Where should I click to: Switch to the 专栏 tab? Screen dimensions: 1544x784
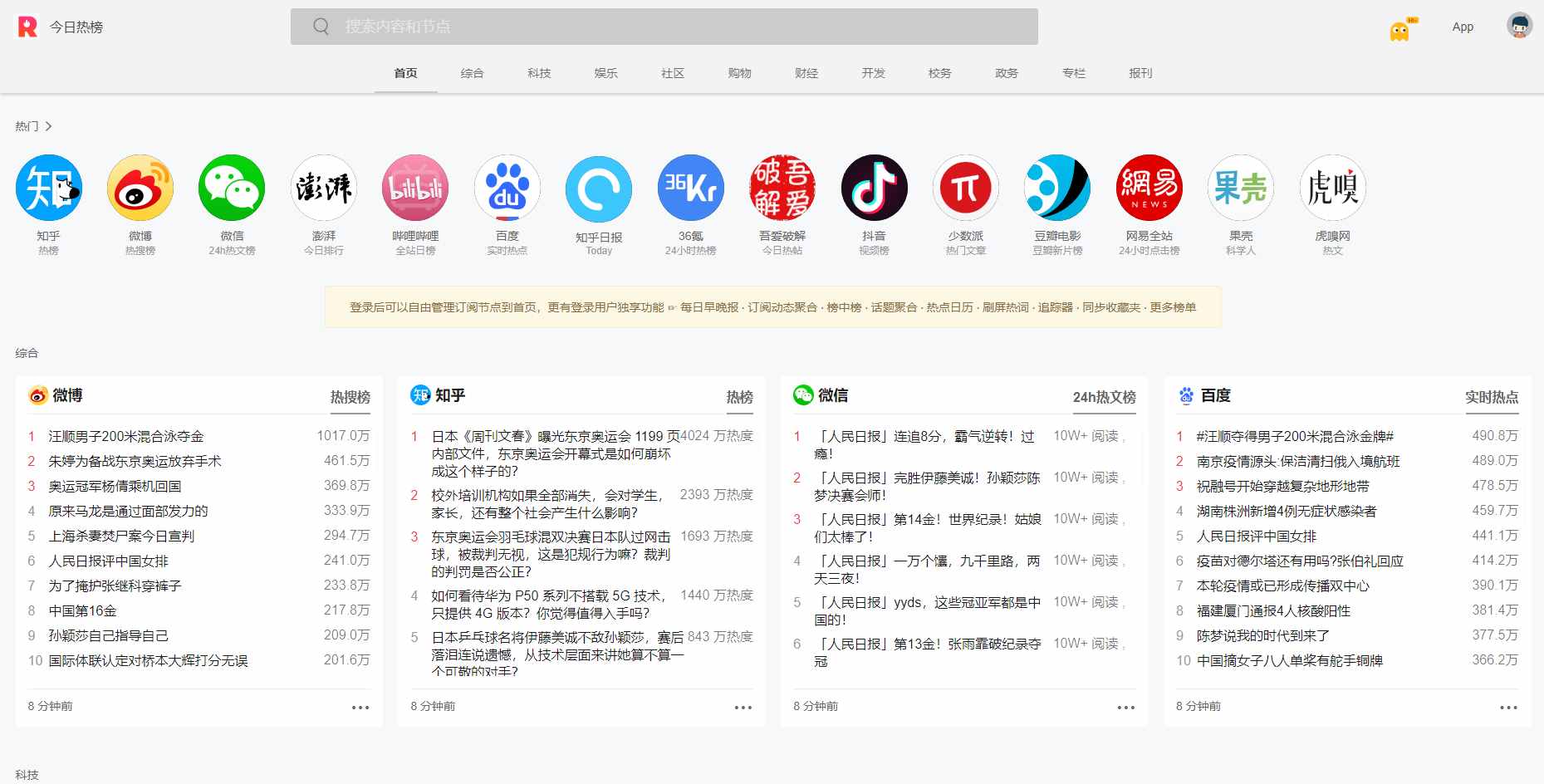(1074, 73)
